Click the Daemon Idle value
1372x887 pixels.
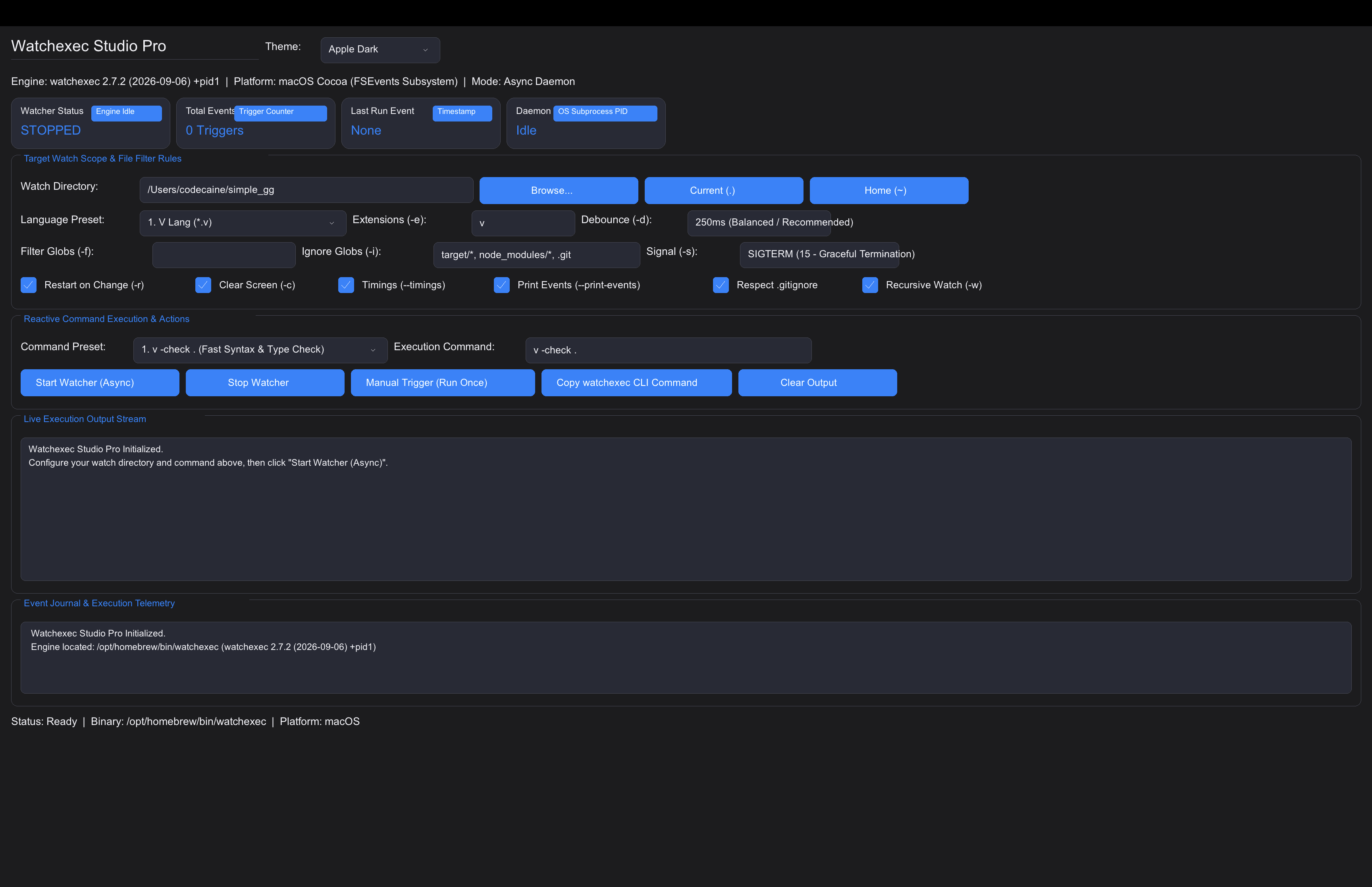tap(526, 131)
